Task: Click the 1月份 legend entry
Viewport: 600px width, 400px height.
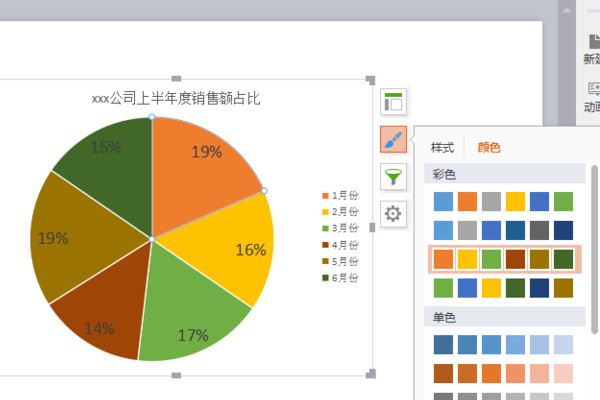Action: (340, 196)
